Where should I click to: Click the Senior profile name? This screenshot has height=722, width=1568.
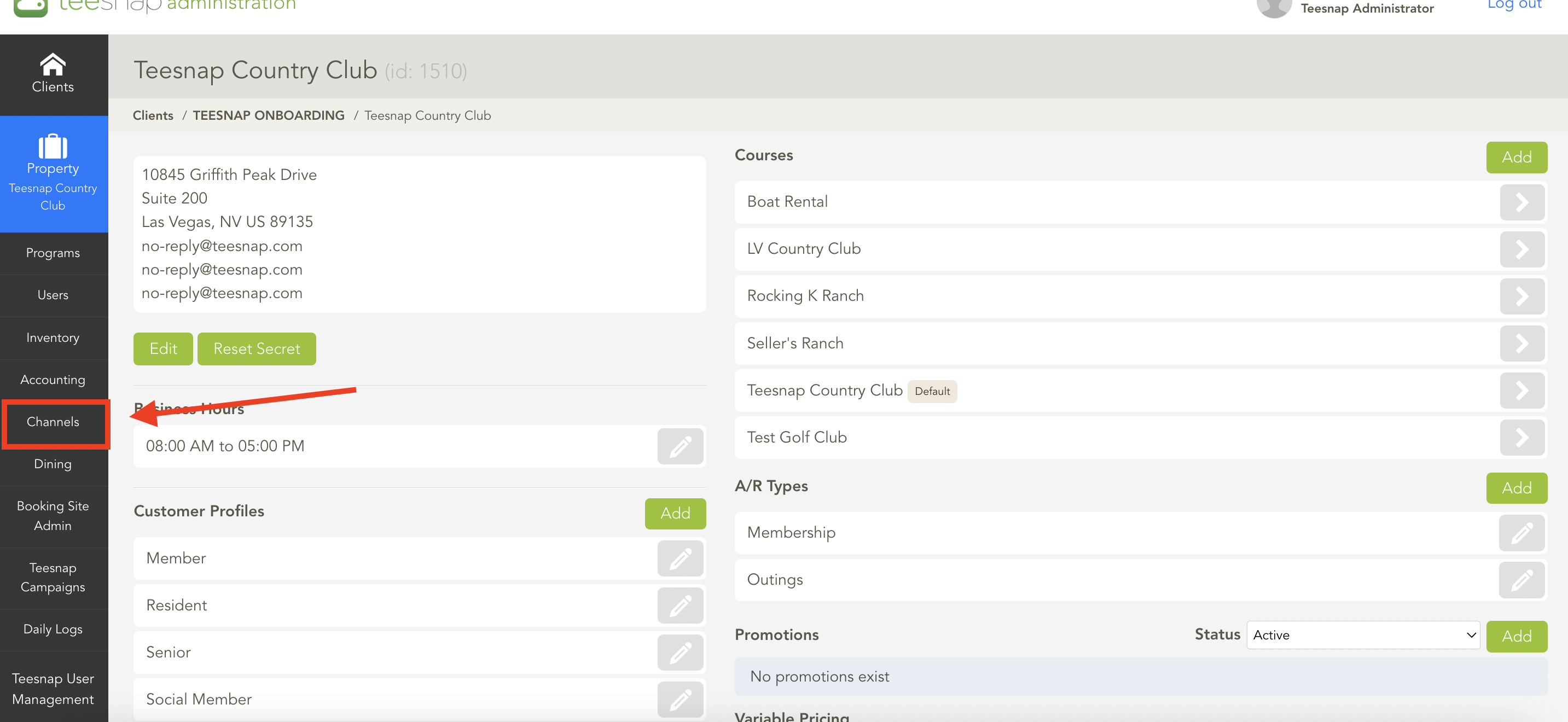coord(168,652)
